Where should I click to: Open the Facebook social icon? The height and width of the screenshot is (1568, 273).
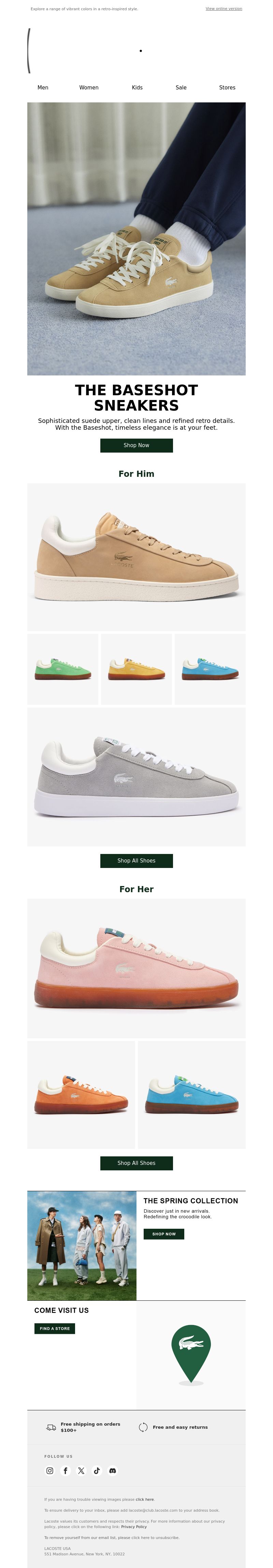coord(66,1471)
